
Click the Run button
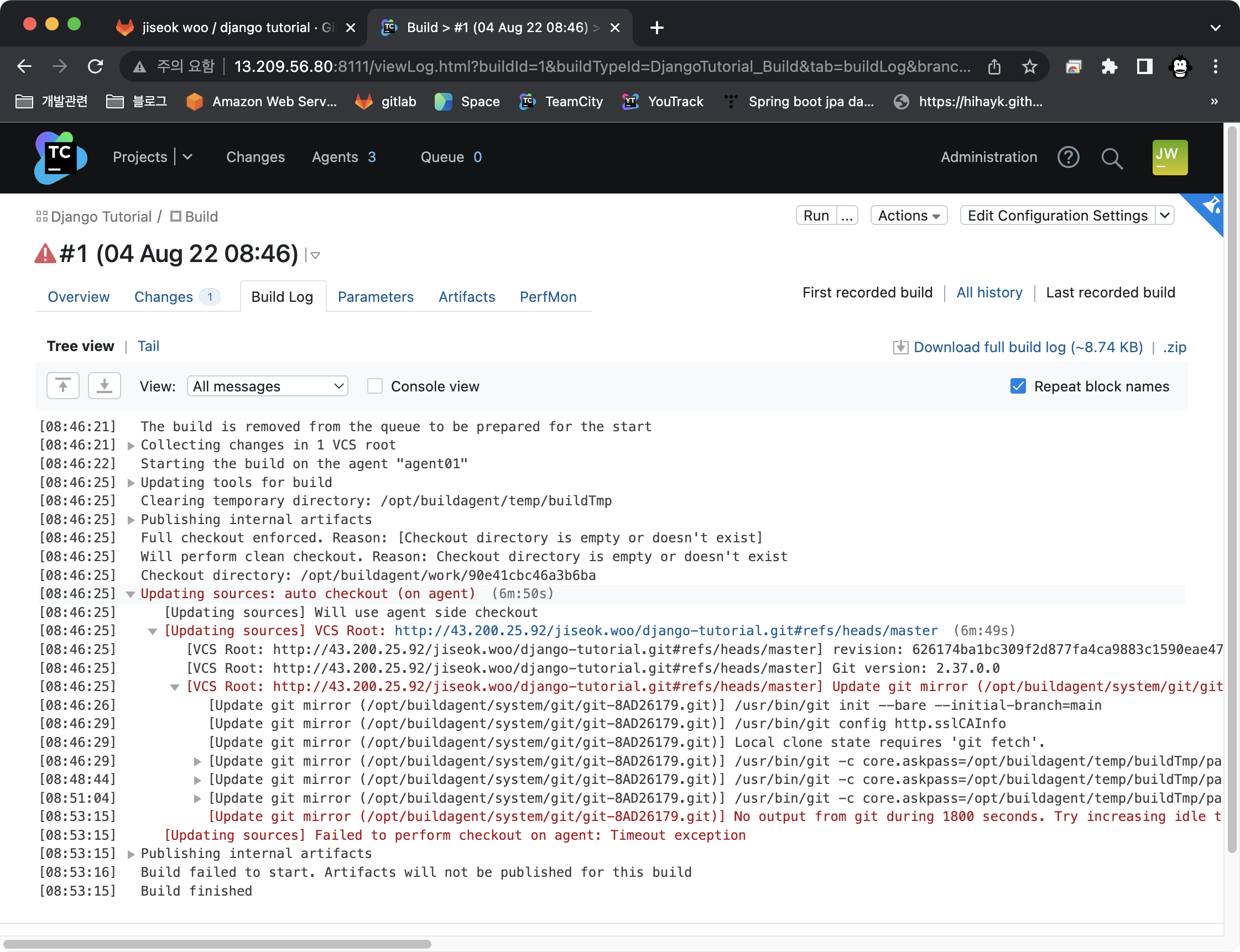[x=816, y=216]
